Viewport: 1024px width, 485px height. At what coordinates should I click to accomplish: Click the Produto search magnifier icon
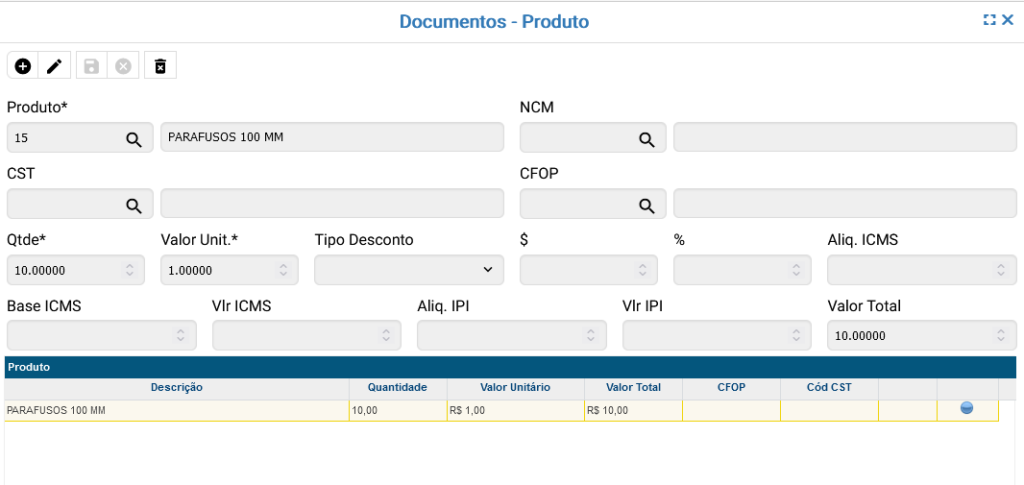[x=133, y=139]
